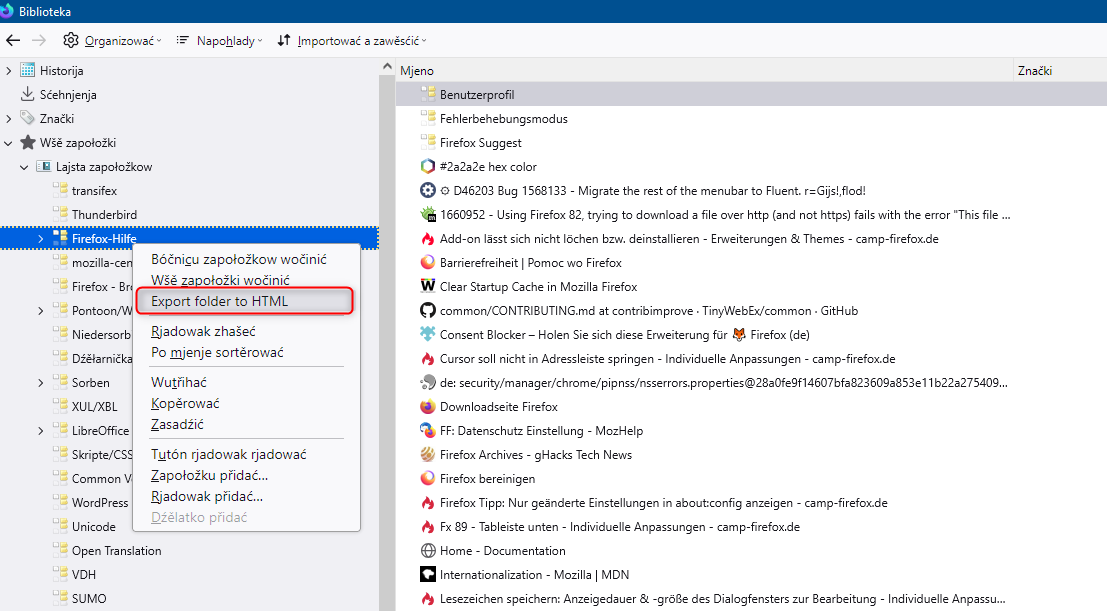This screenshot has height=611, width=1107.
Task: Click the globe icon beside Home - Documentation
Action: tap(428, 551)
